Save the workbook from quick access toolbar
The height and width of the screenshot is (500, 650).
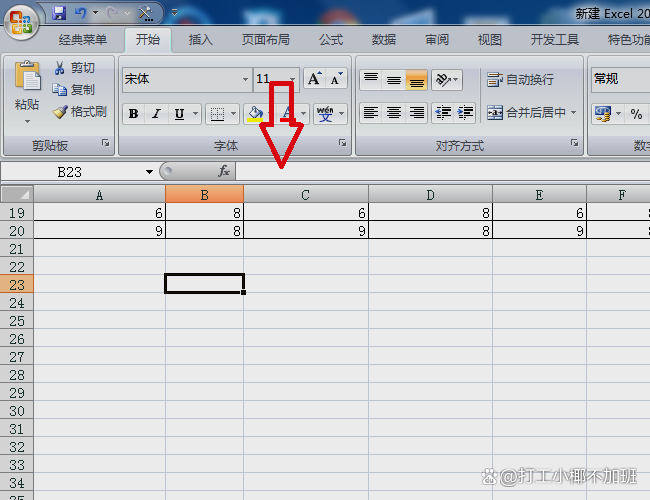coord(59,13)
